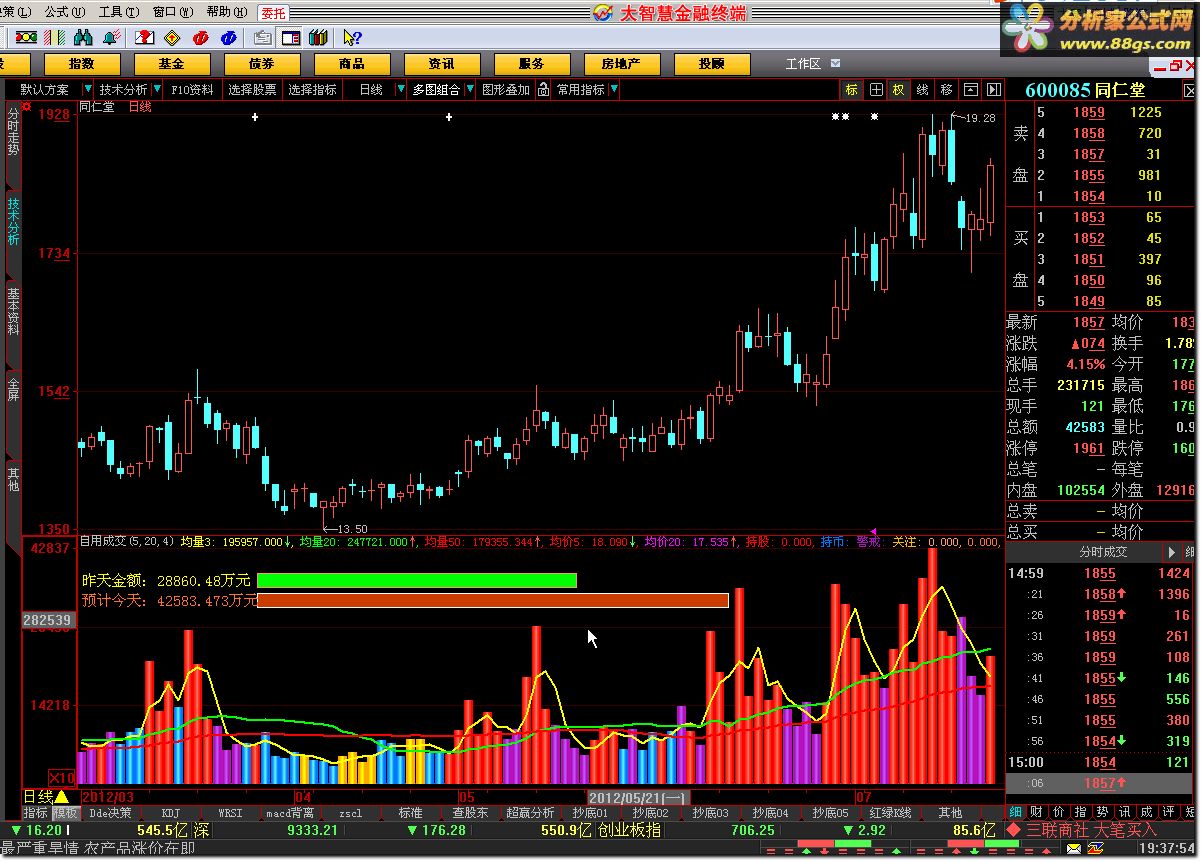
Task: Click the padlock icon beside 图形叠加
Action: tap(543, 90)
